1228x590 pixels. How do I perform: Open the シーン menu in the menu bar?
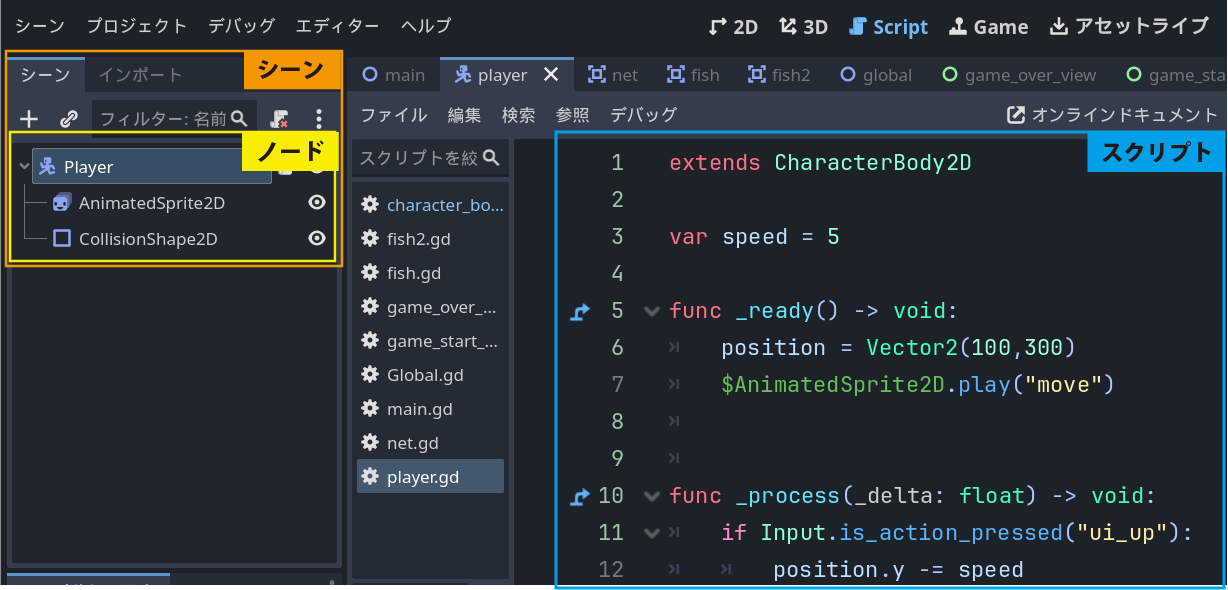pyautogui.click(x=40, y=26)
